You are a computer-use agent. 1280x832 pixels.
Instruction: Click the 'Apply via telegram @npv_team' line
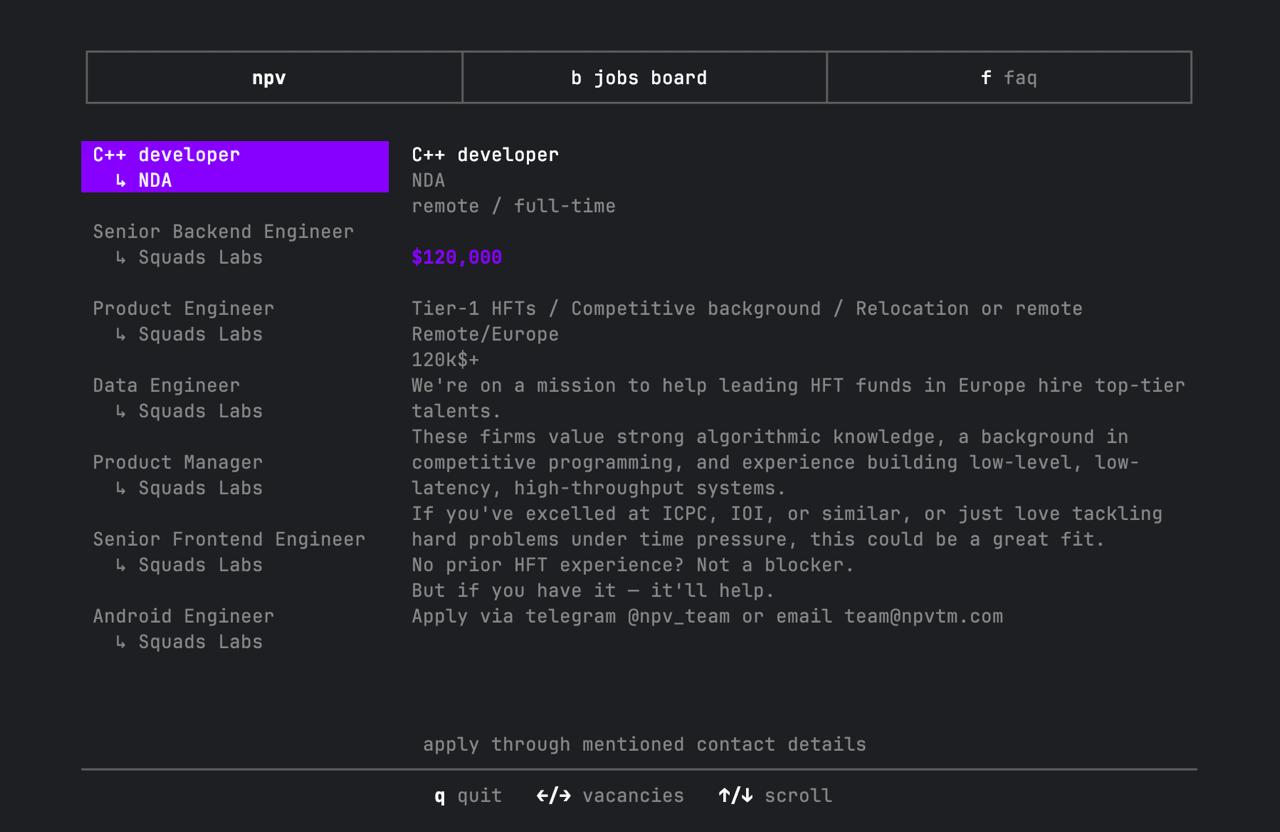[x=707, y=616]
